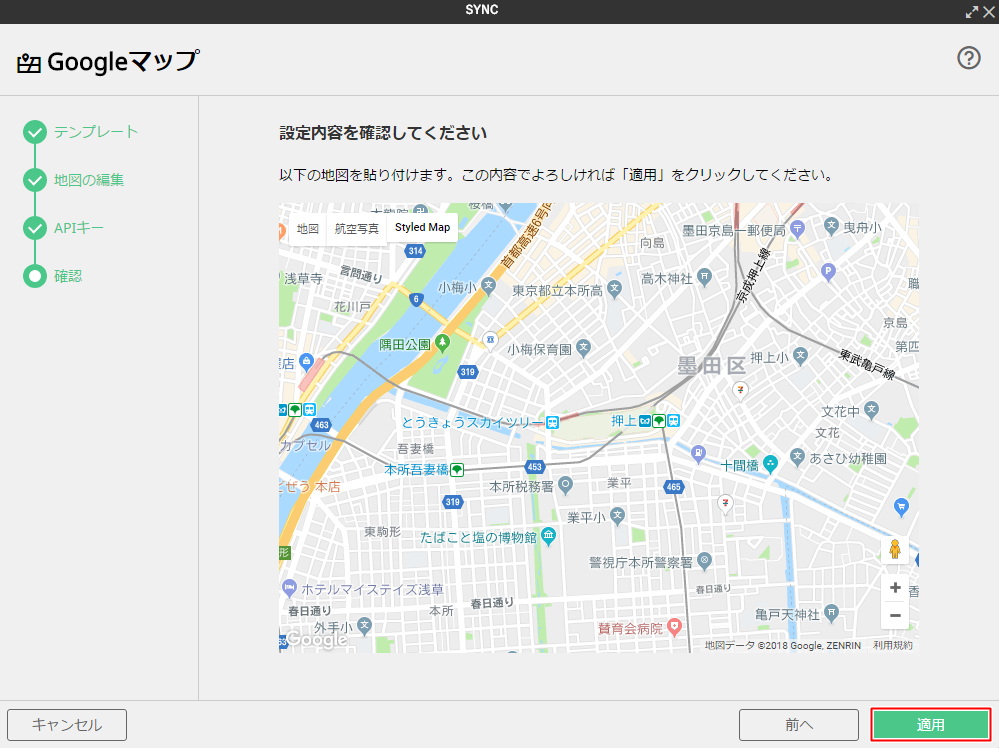
Task: Click the 隅田公園 park marker
Action: coord(442,343)
